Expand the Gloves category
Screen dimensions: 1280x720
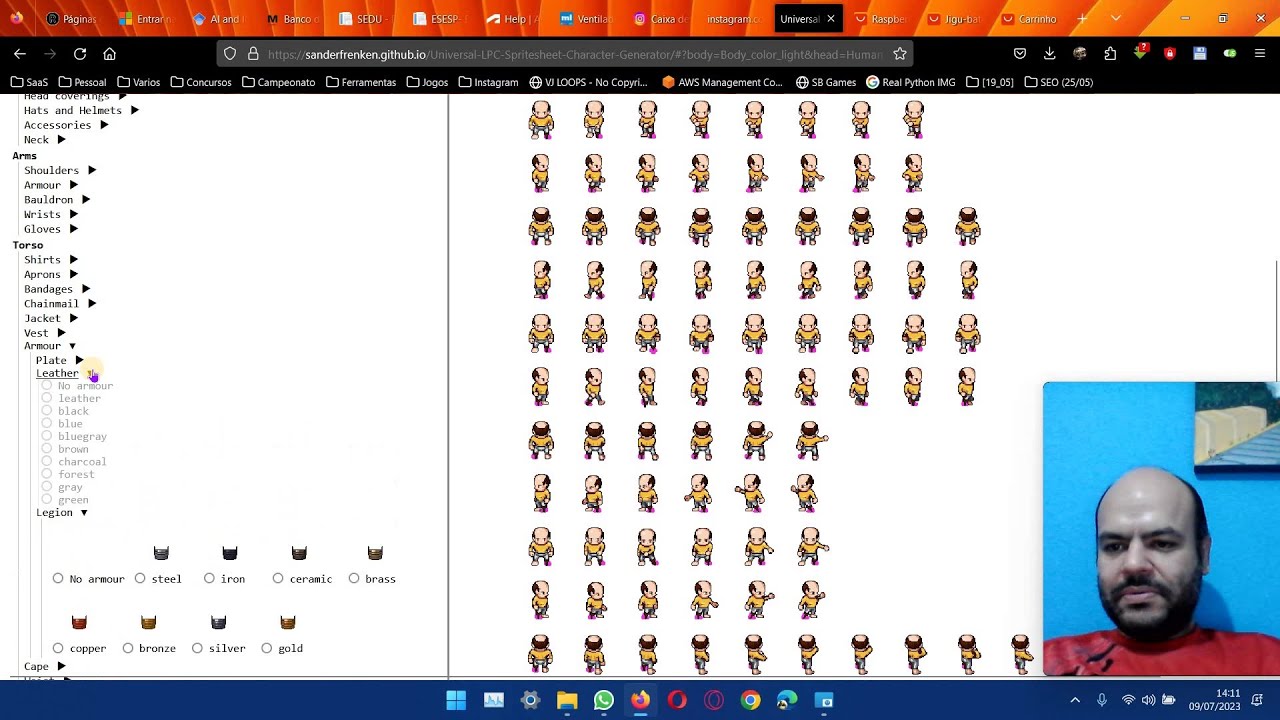[51, 229]
